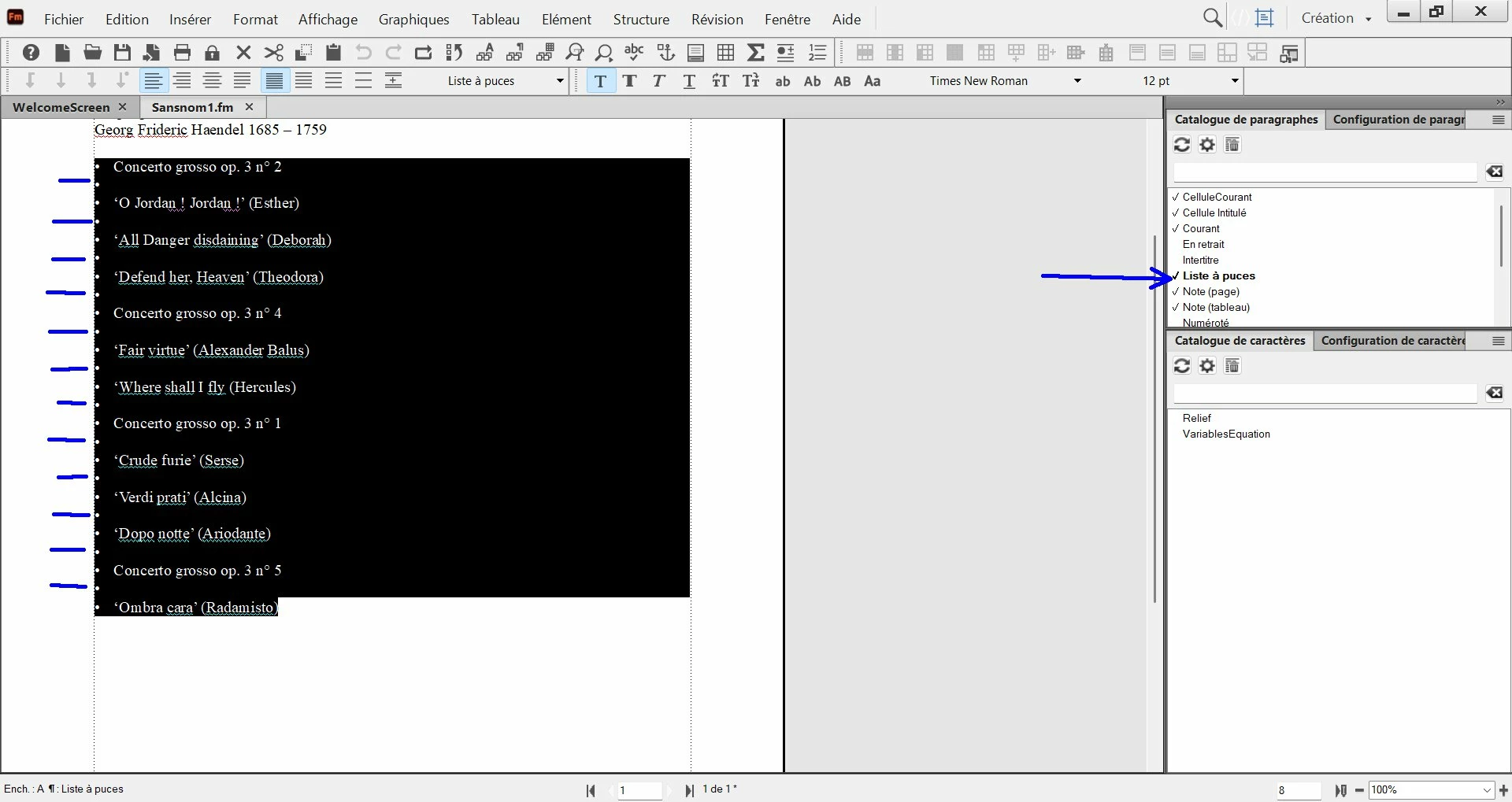Click the page number field
The width and height of the screenshot is (1512, 802).
(x=639, y=790)
